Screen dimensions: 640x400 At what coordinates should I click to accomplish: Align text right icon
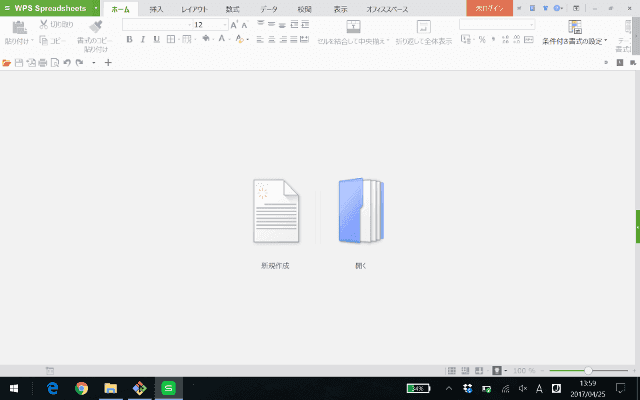pos(282,39)
